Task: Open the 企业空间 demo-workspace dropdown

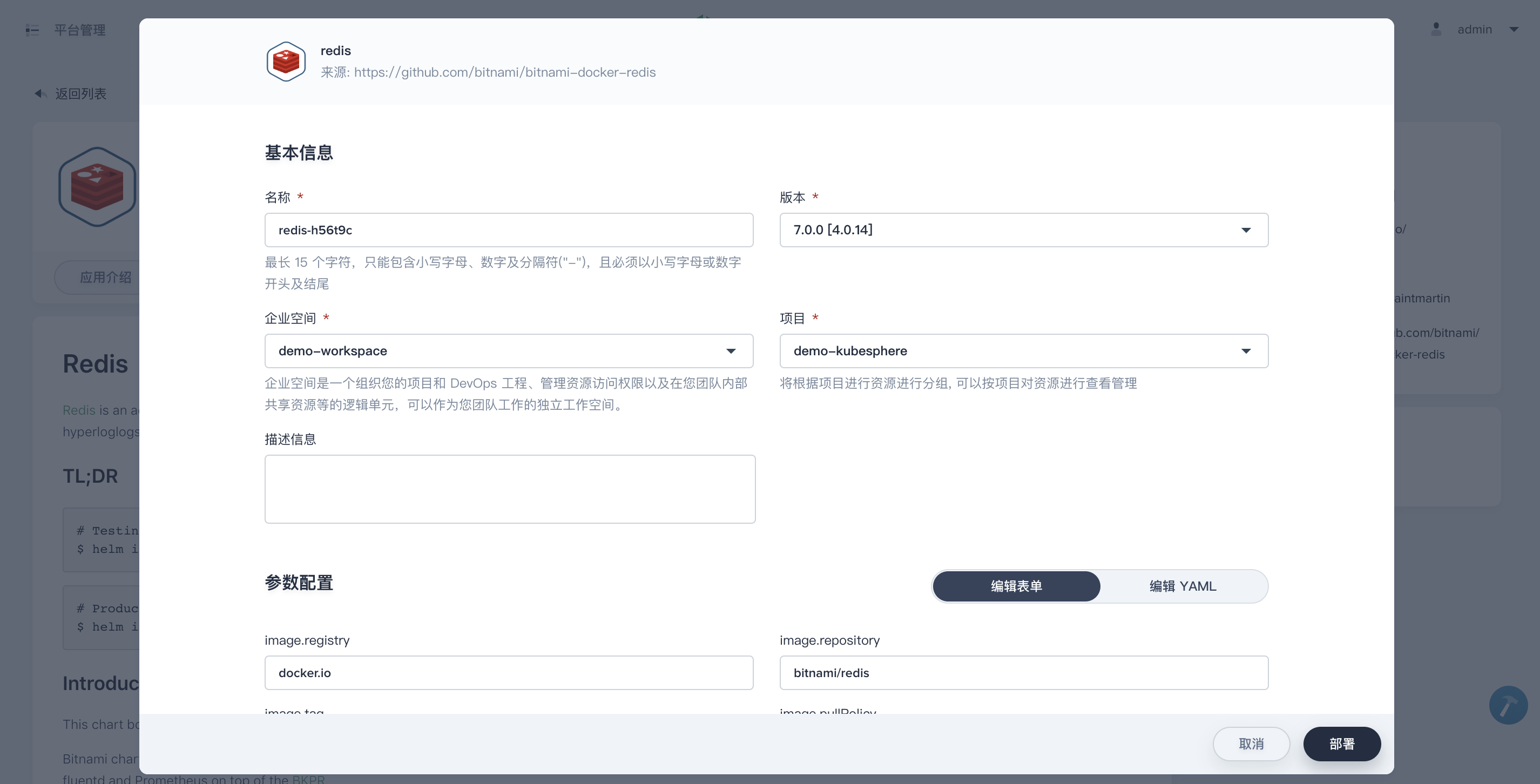Action: (509, 351)
